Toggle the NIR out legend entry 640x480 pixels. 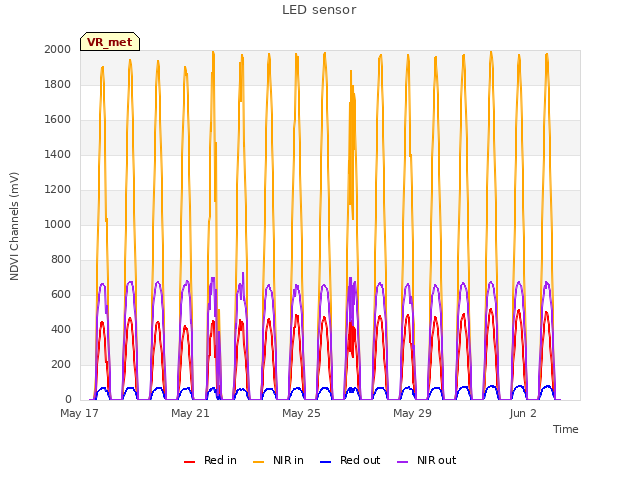click(427, 460)
